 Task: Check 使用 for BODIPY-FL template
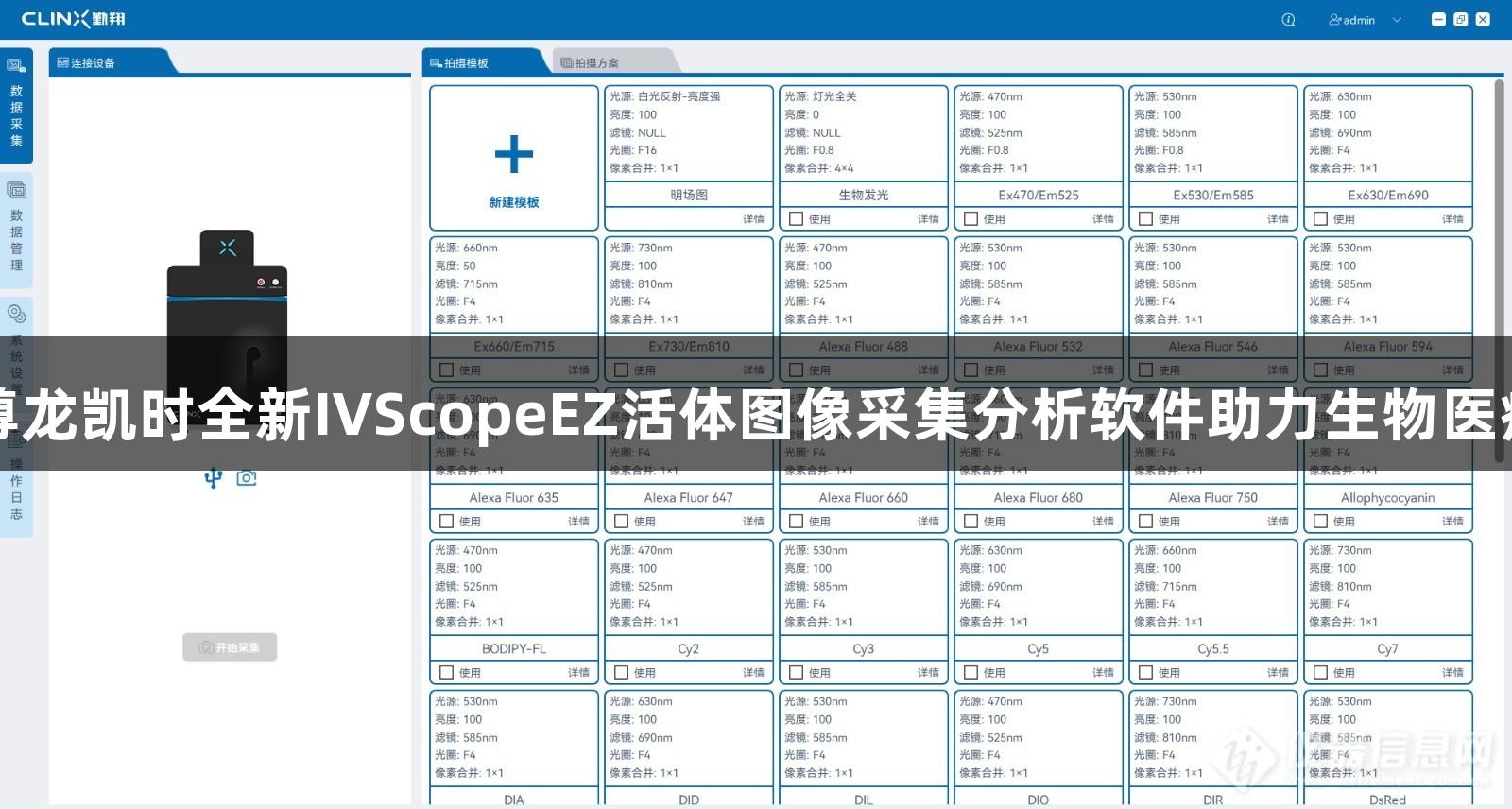click(447, 673)
